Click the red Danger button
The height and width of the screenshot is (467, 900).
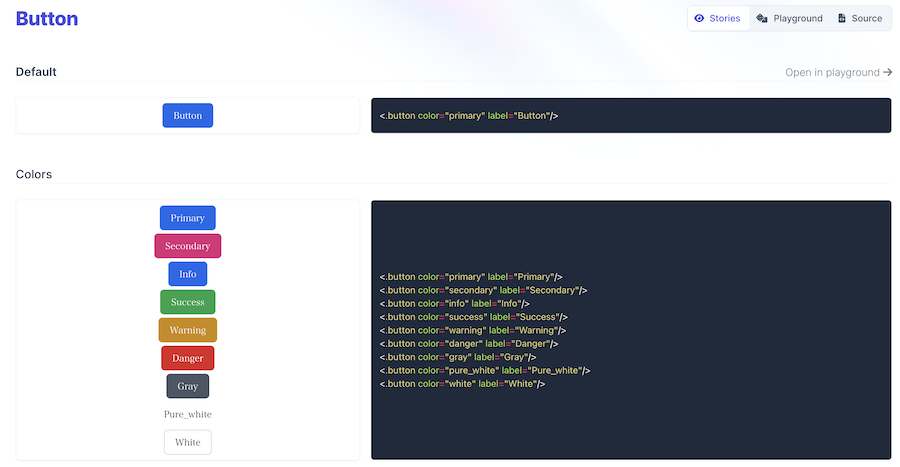pos(188,359)
